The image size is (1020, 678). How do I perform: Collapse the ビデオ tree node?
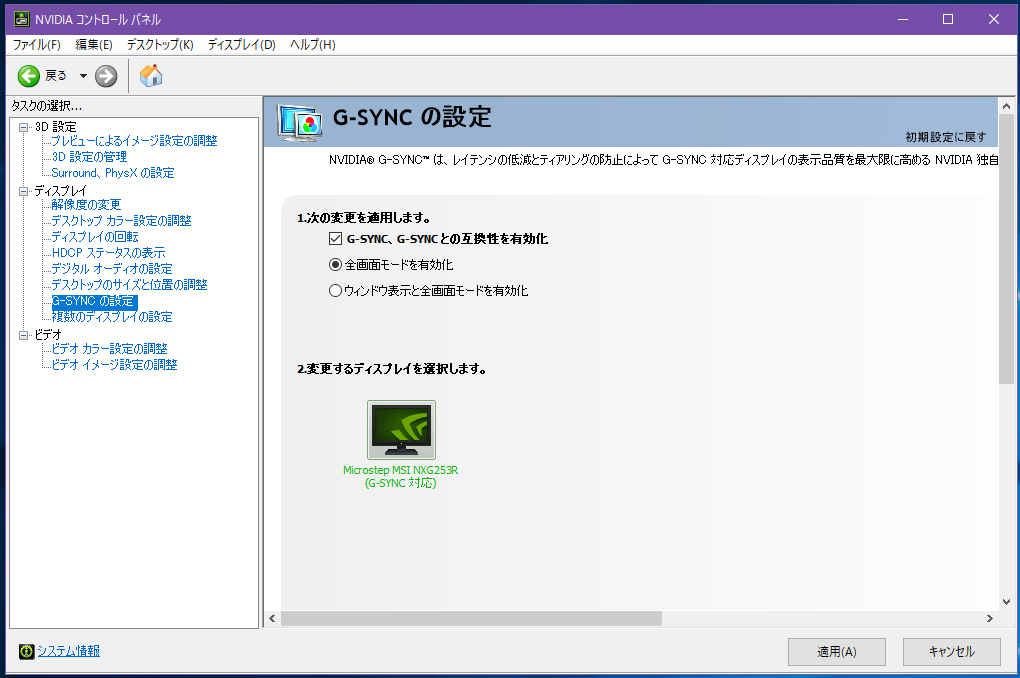[24, 335]
